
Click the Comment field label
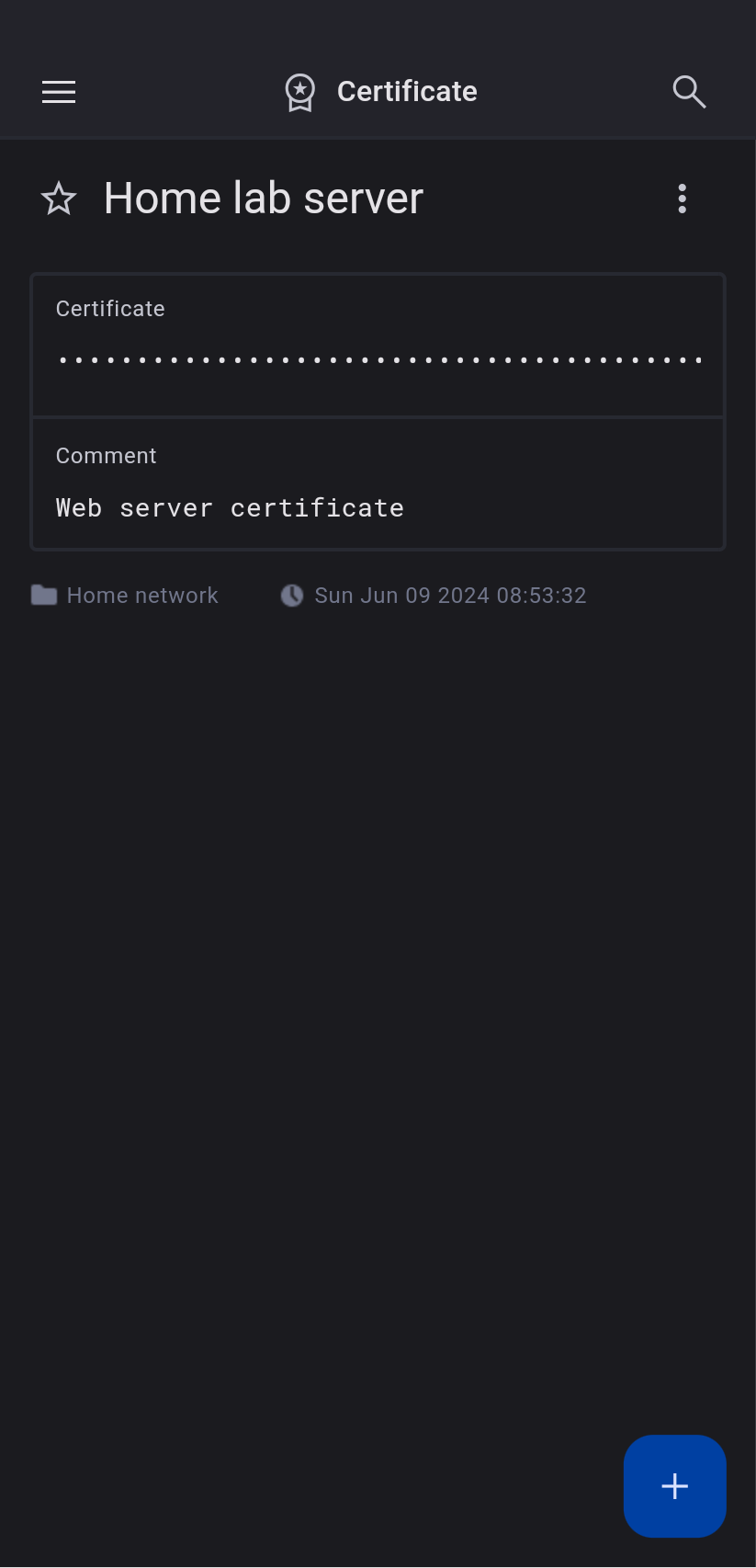107,456
